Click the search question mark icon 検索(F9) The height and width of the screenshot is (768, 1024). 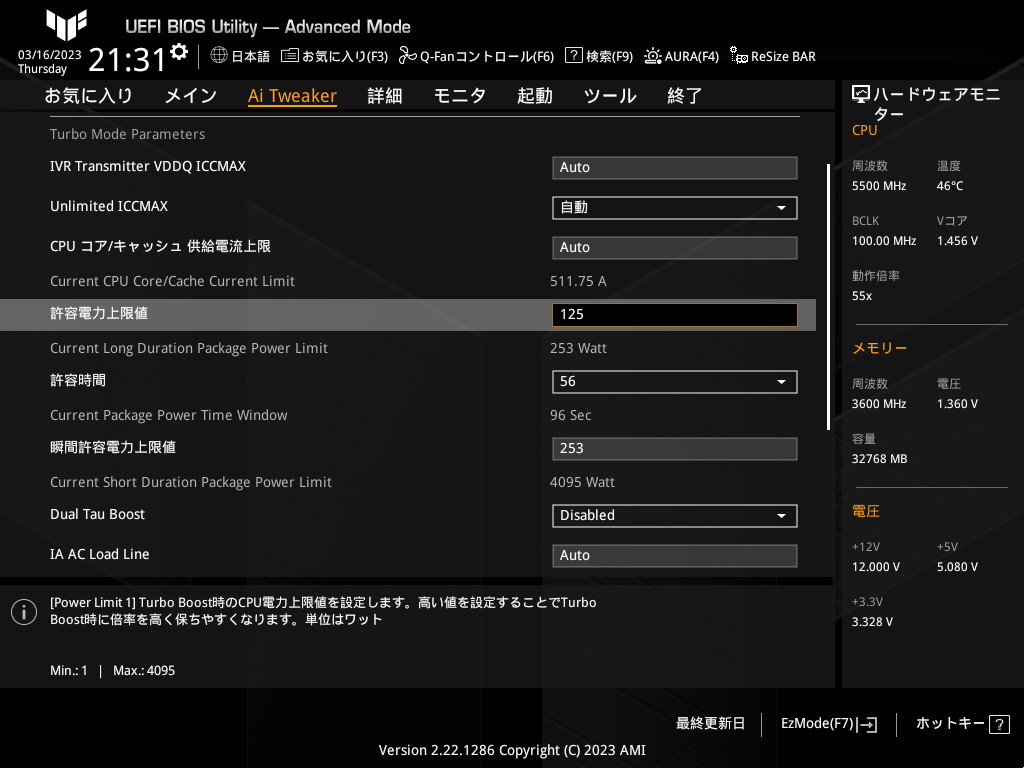coord(573,56)
